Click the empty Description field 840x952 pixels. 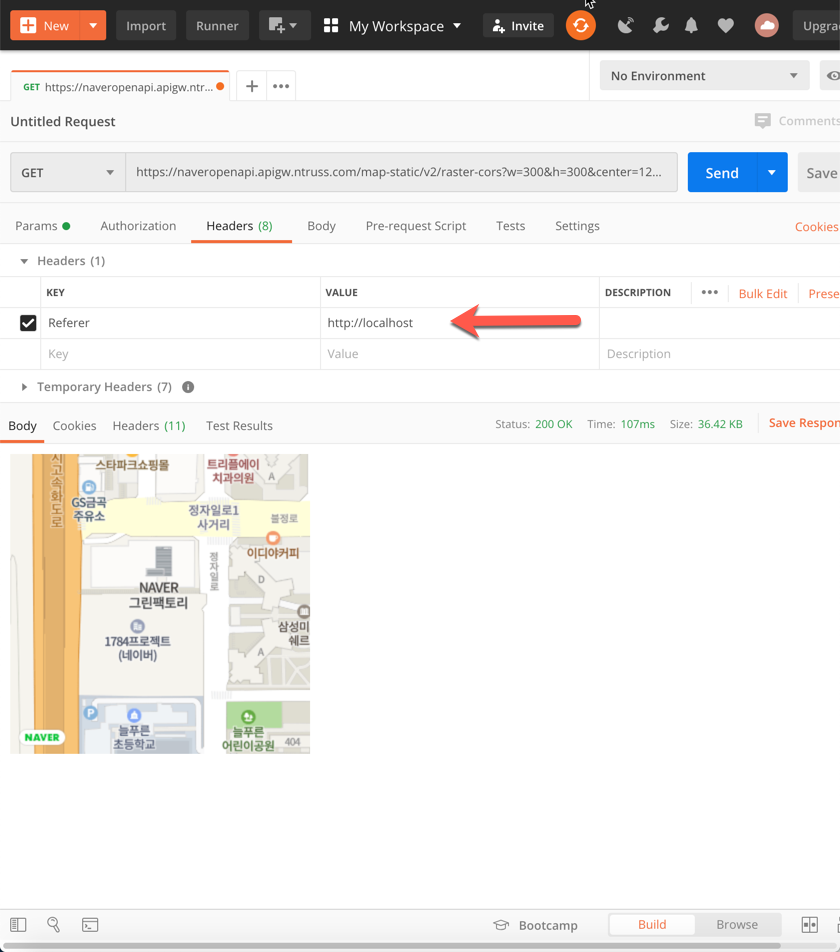coord(720,354)
